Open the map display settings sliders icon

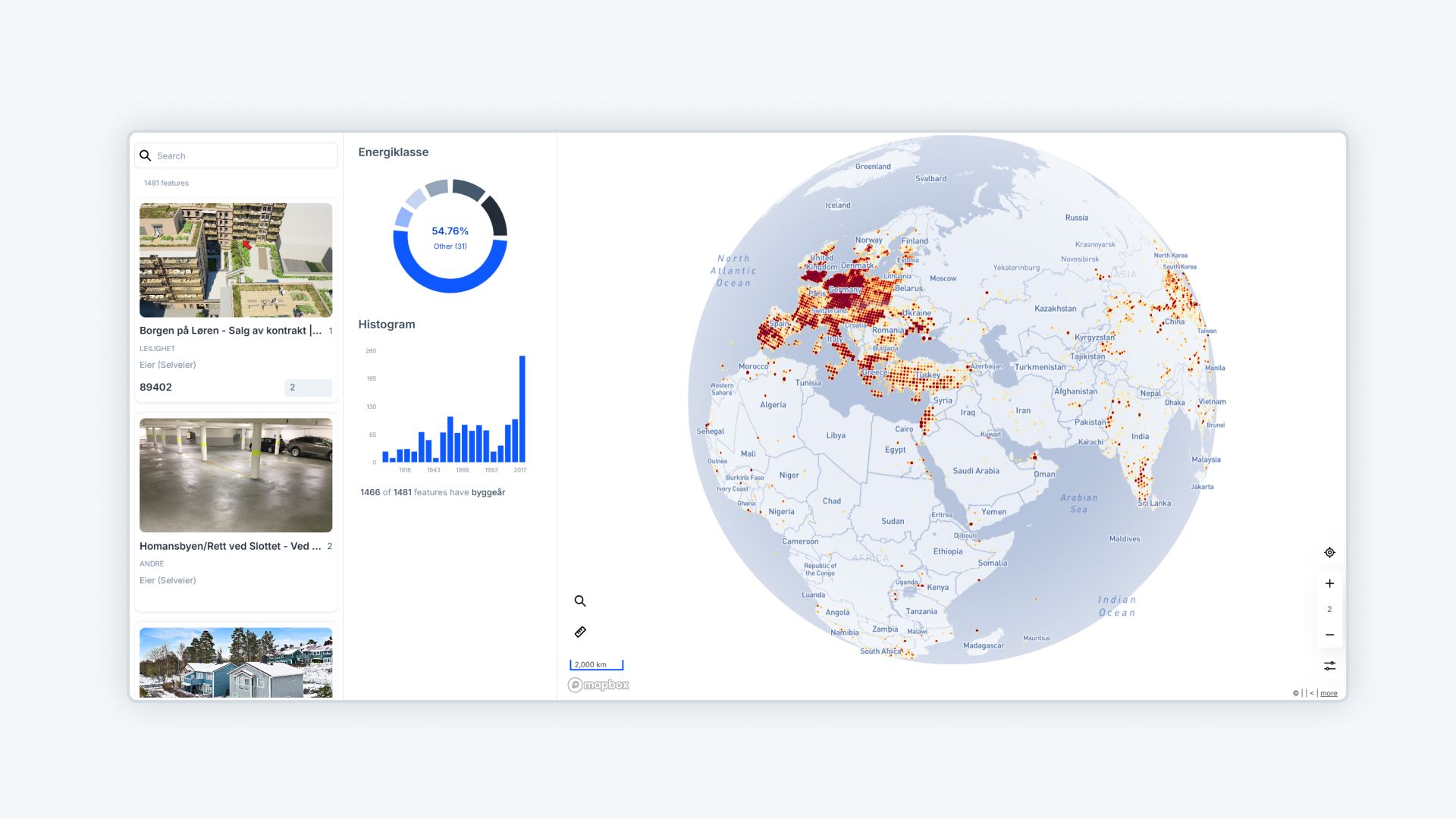pos(1329,665)
